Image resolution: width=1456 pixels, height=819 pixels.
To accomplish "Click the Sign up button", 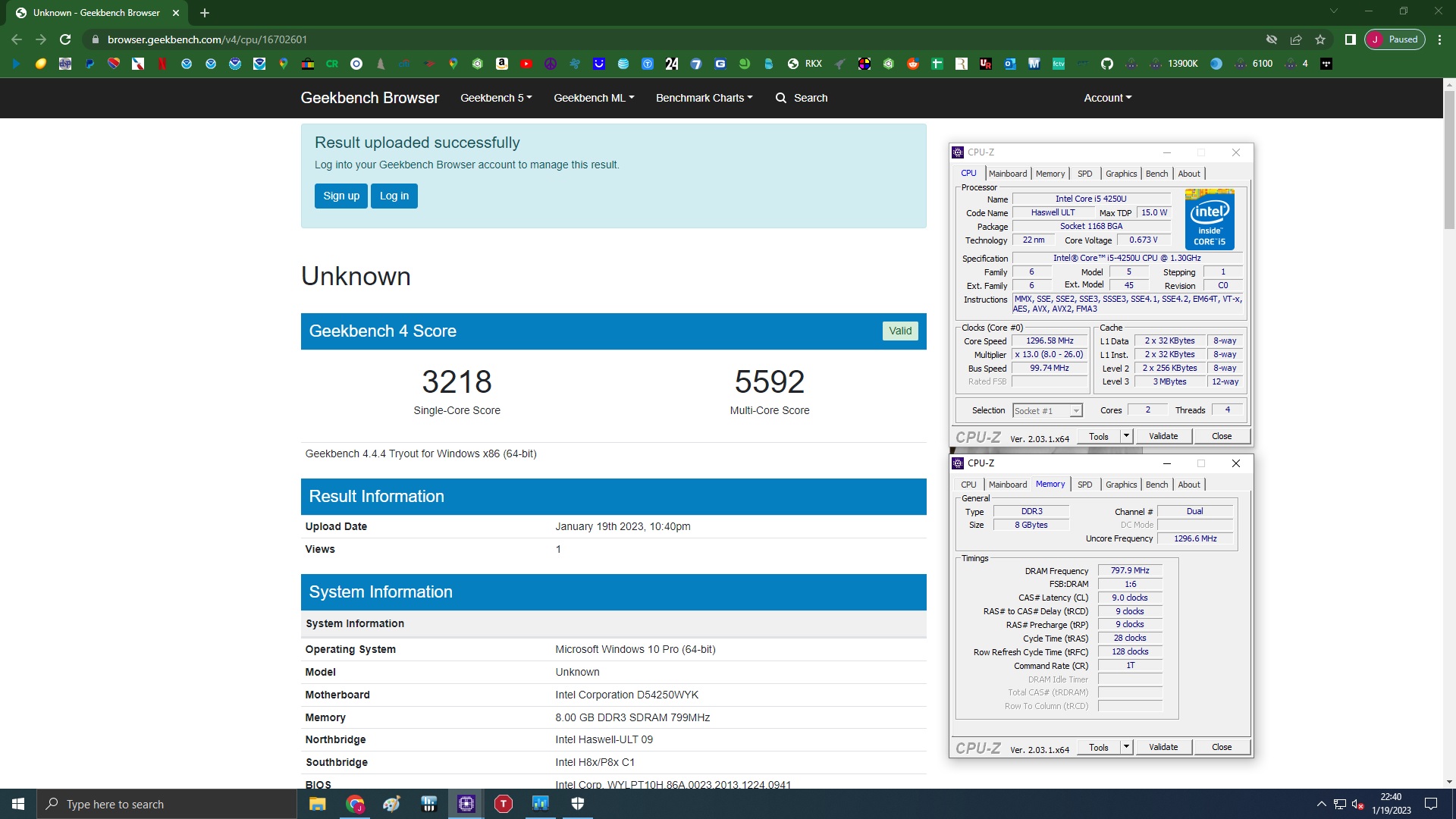I will [x=341, y=196].
